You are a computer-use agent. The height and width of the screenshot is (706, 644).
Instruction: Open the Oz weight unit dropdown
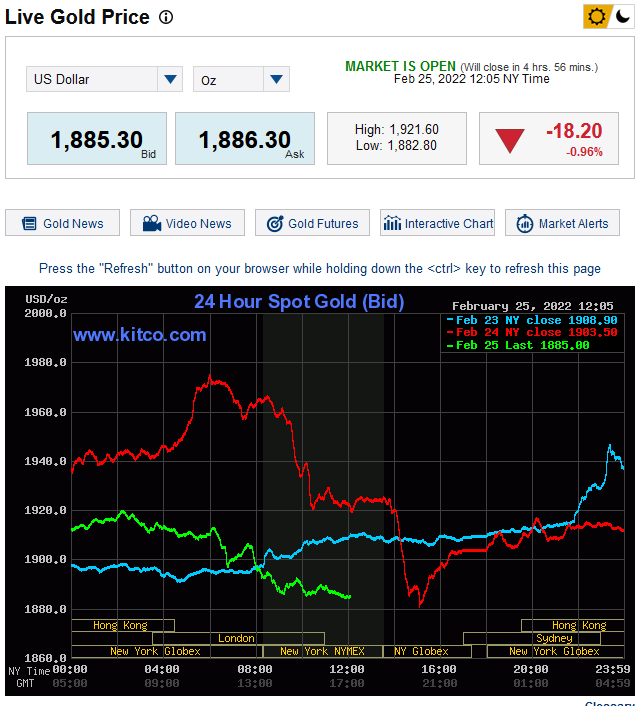(x=241, y=79)
